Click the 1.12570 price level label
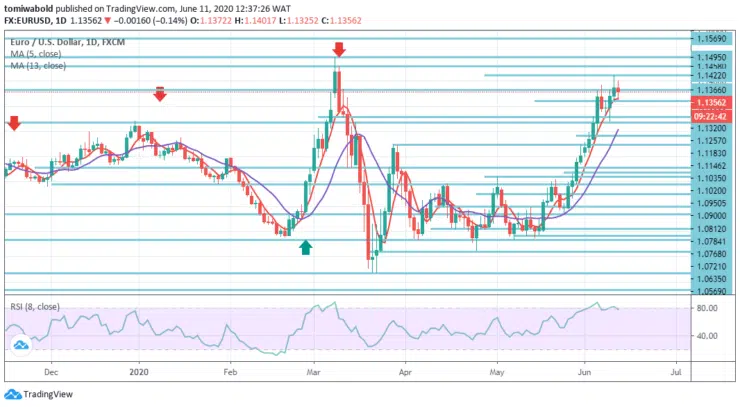This screenshot has width=740, height=407. click(711, 141)
